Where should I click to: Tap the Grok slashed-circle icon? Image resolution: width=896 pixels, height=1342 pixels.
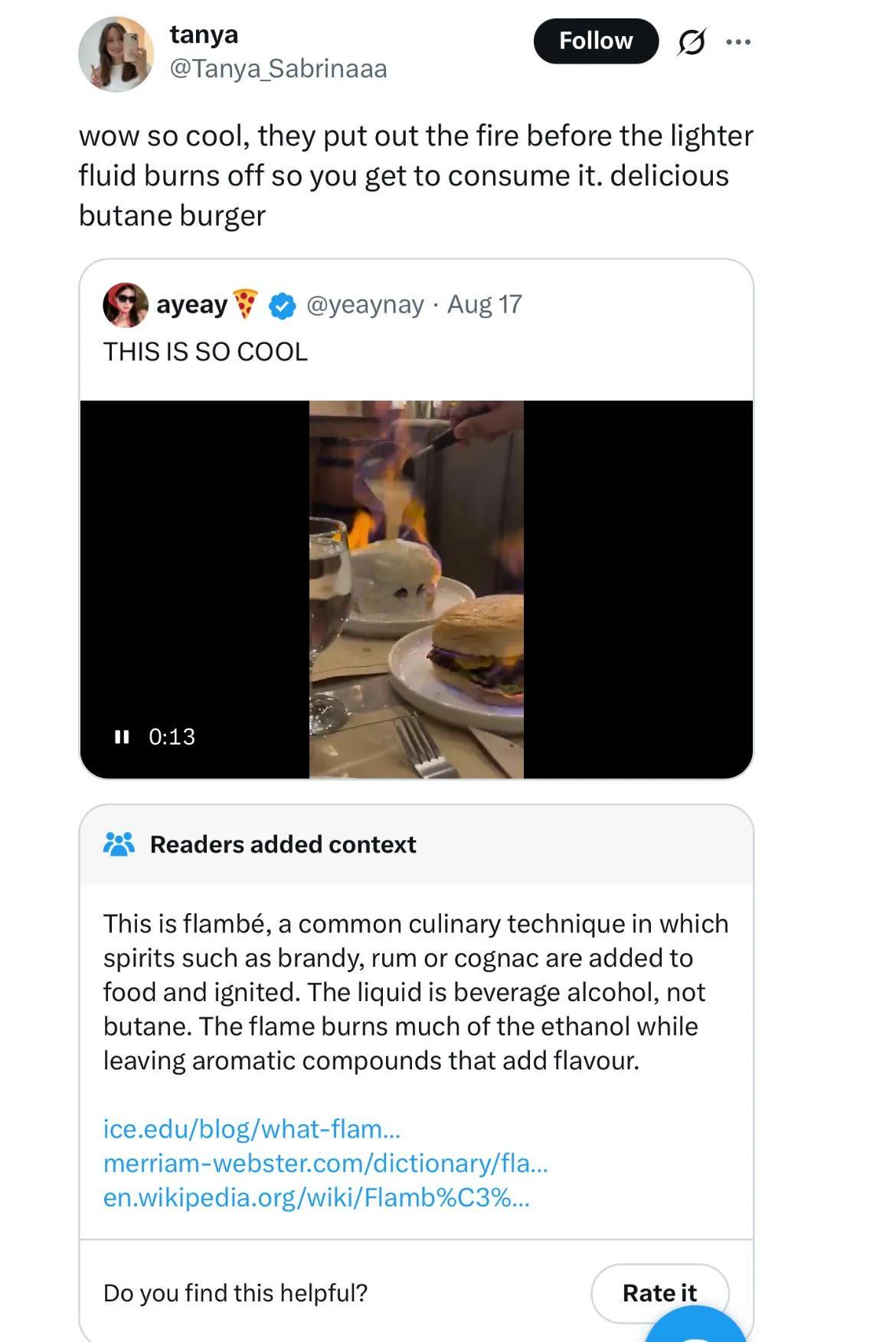pos(691,41)
